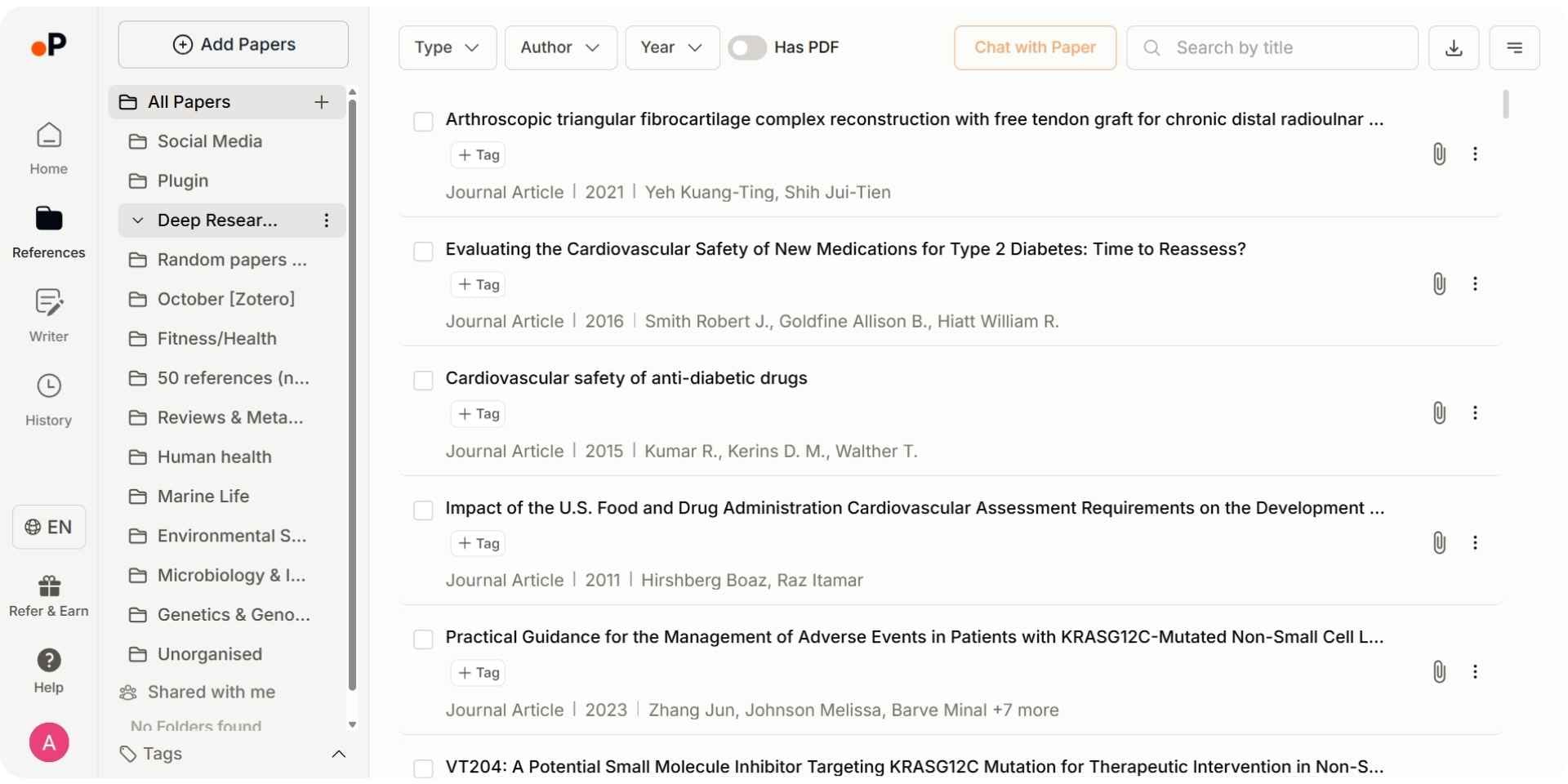
Task: Open the Marine Life folder
Action: [203, 497]
